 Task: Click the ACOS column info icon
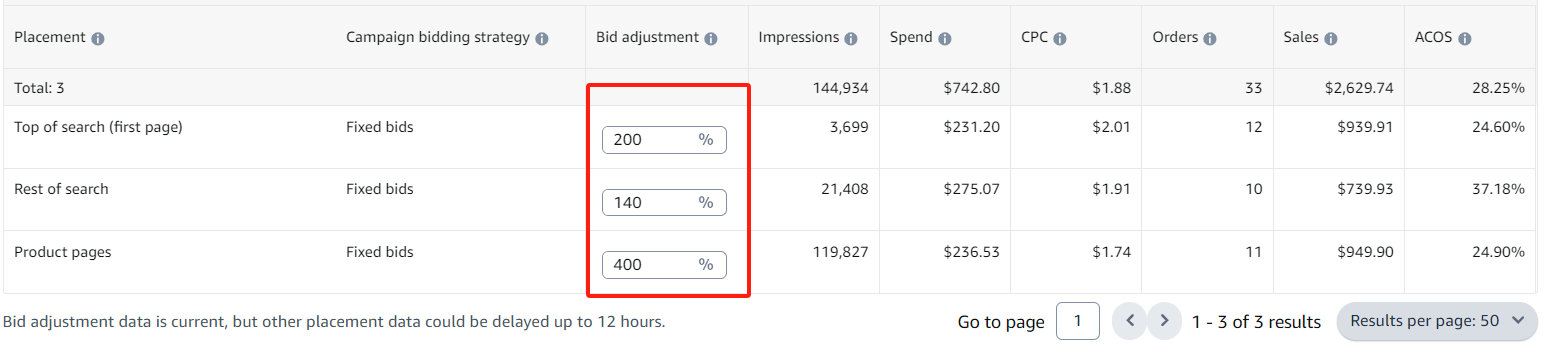(x=1464, y=39)
